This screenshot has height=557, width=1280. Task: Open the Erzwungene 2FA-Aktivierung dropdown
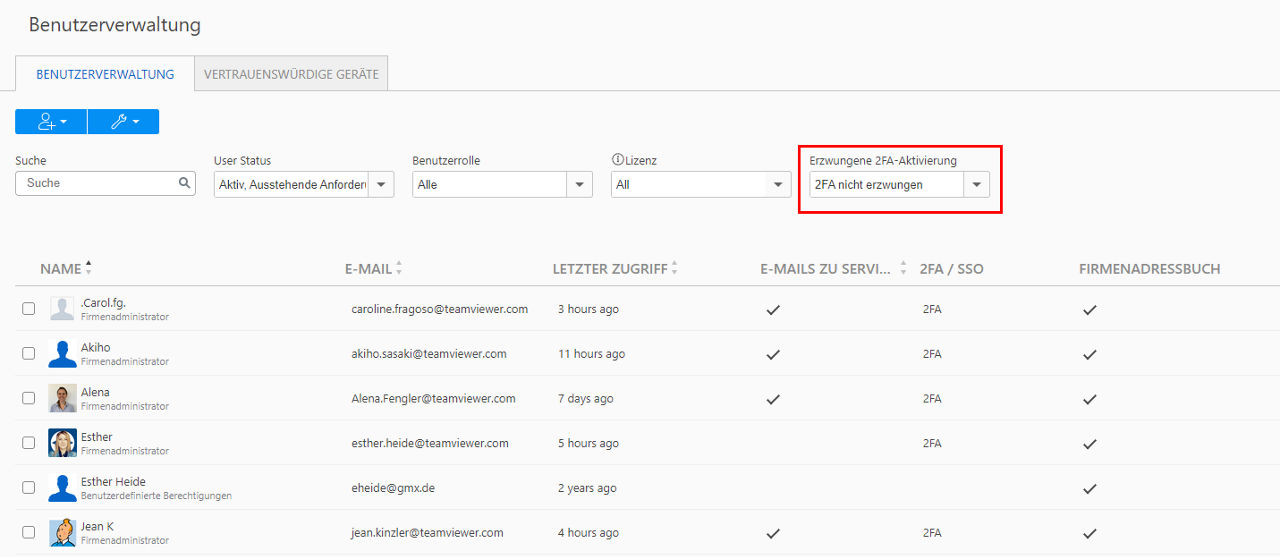(x=899, y=184)
